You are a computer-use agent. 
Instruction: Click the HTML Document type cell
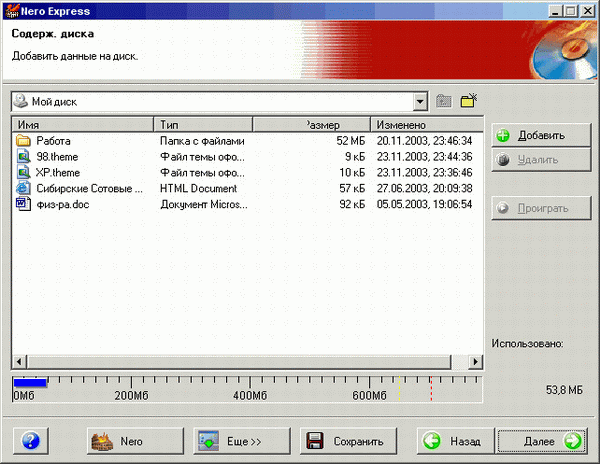coord(198,189)
